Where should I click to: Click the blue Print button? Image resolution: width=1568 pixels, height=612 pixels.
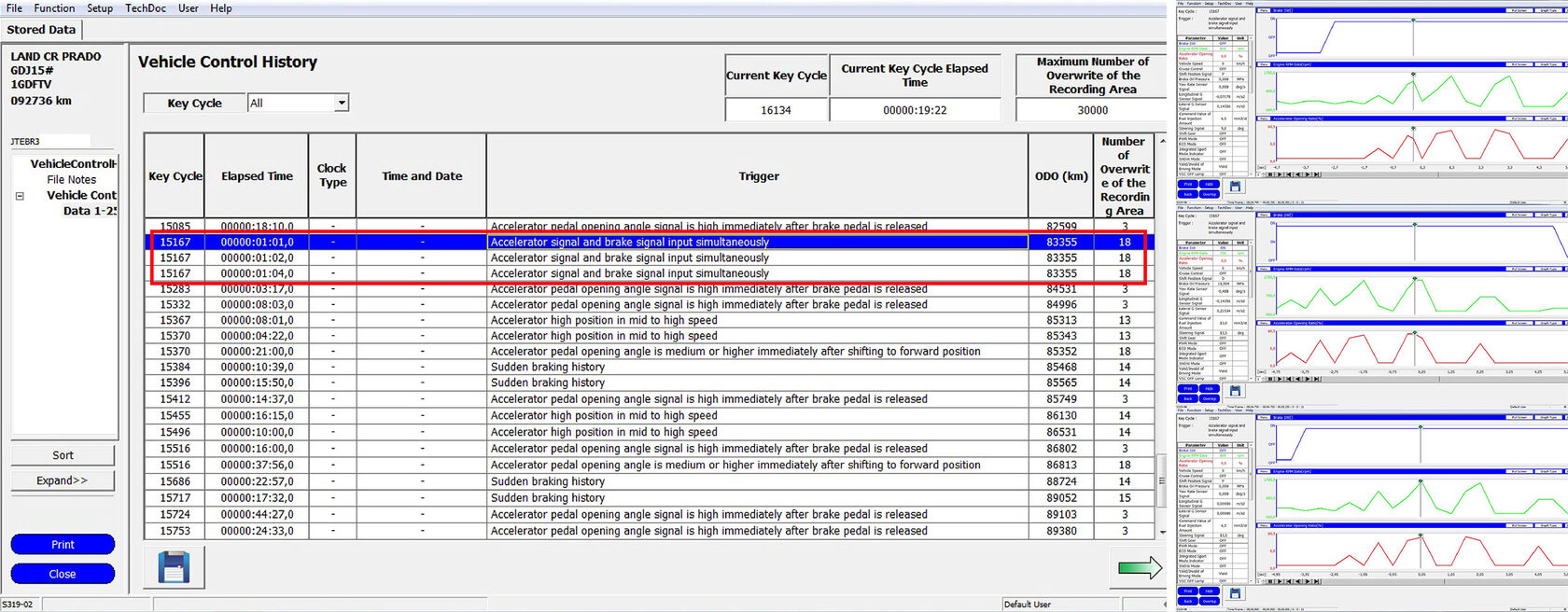point(63,544)
